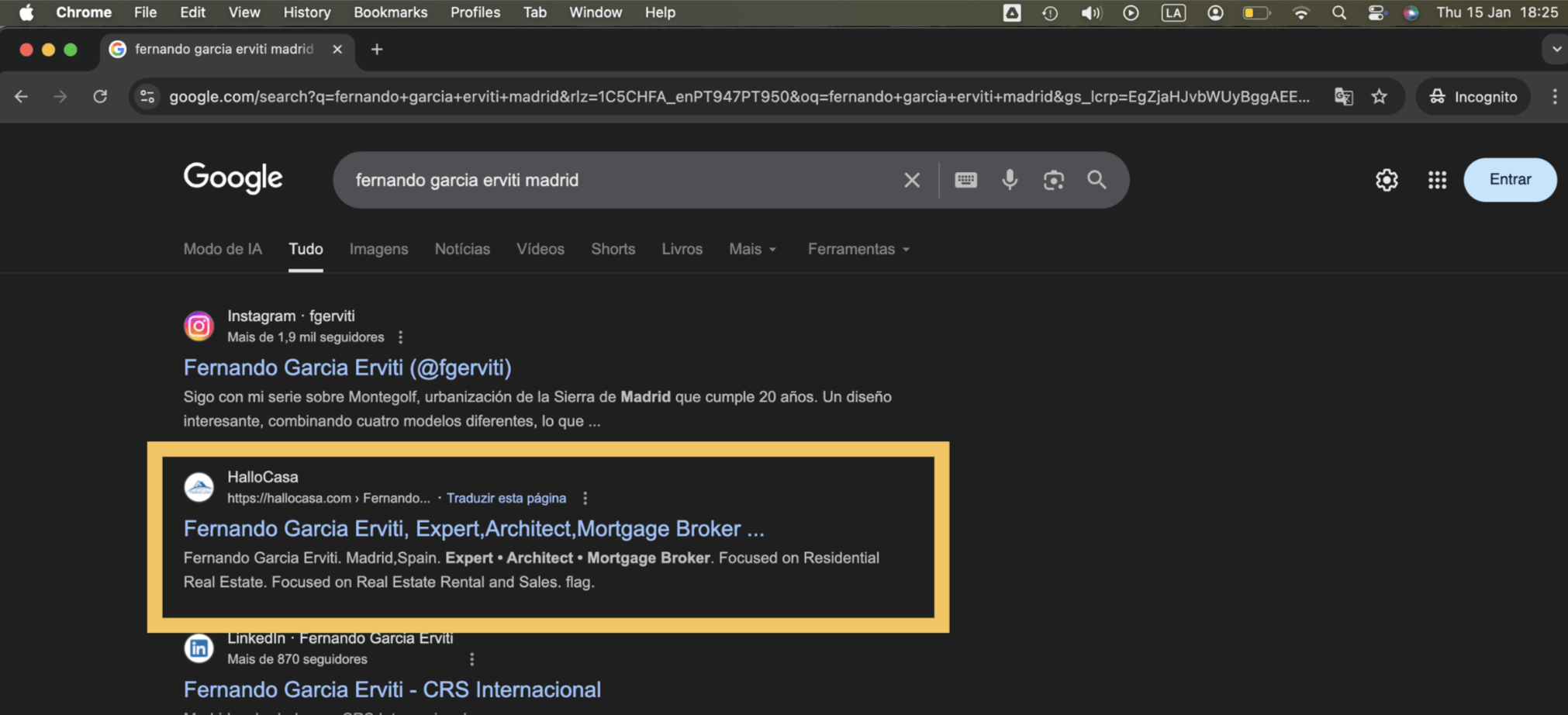
Task: Open the Apple menu
Action: coord(26,12)
